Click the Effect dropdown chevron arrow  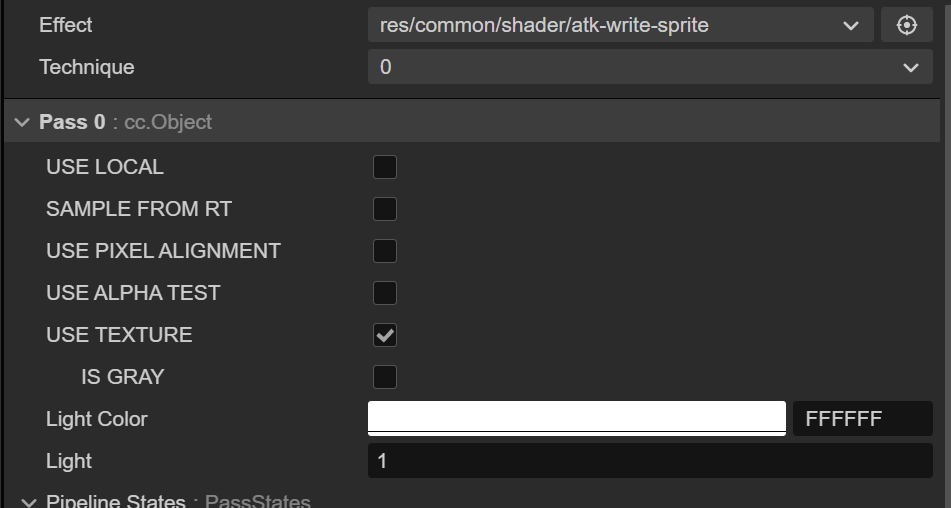(x=851, y=25)
